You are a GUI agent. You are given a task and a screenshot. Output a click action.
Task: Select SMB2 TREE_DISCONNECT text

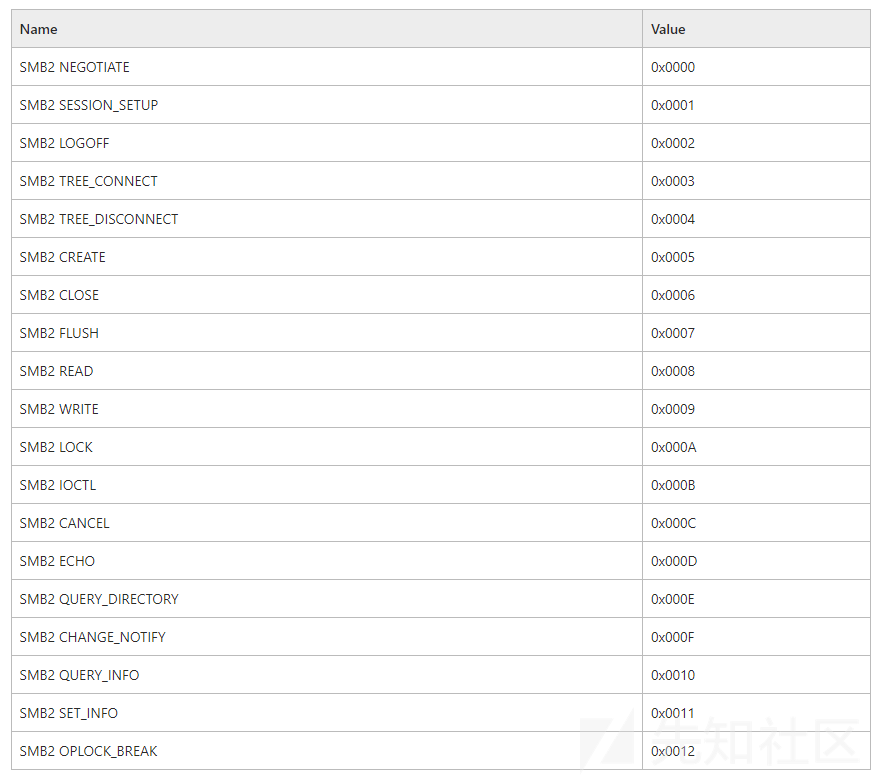pyautogui.click(x=99, y=219)
